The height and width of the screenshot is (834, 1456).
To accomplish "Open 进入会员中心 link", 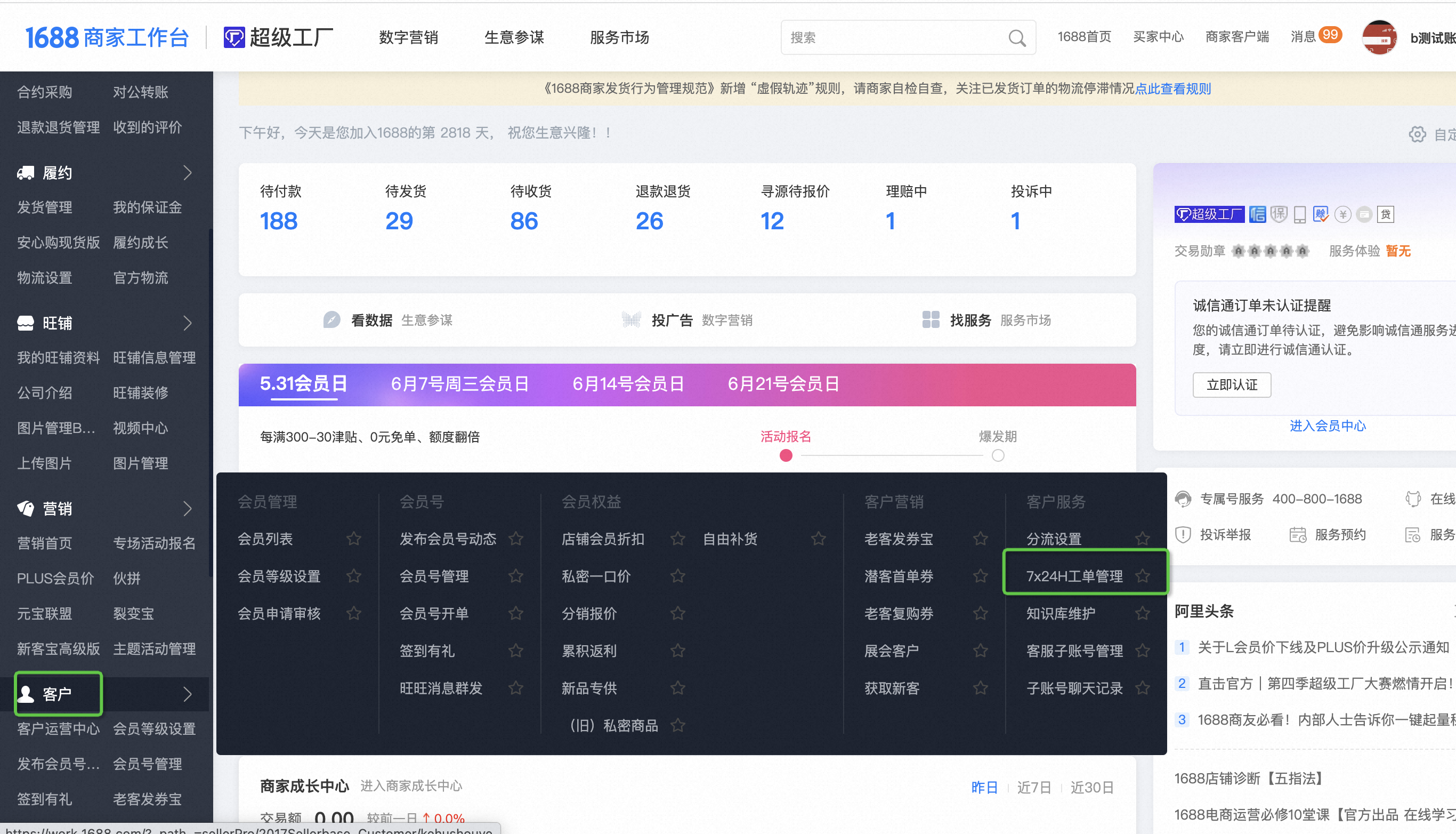I will [1328, 426].
